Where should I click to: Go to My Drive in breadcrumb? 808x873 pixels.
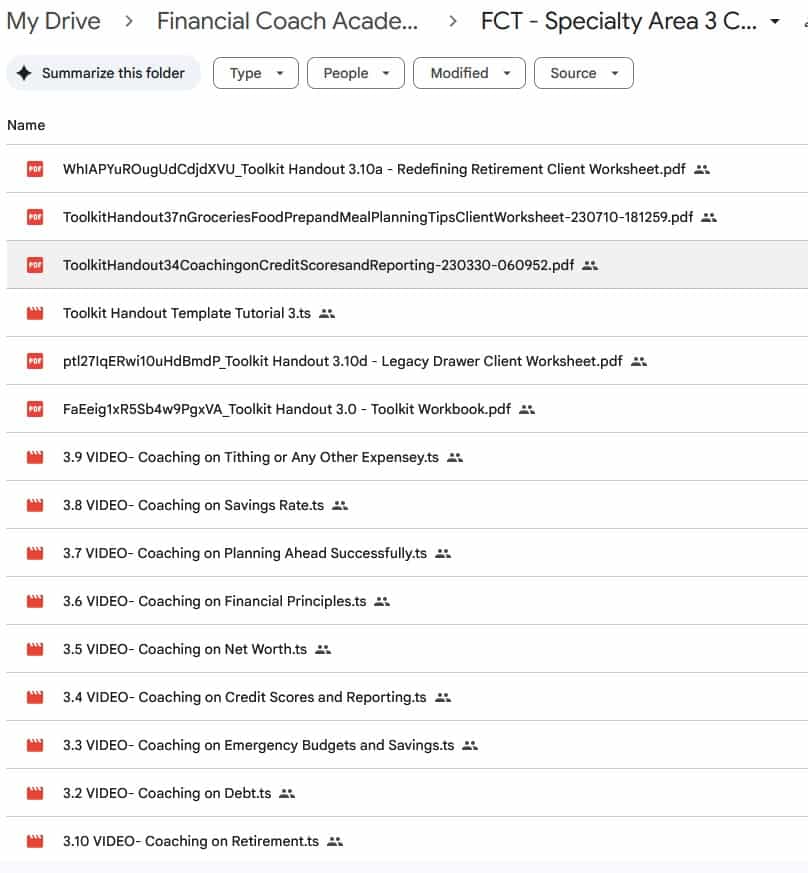pos(53,22)
